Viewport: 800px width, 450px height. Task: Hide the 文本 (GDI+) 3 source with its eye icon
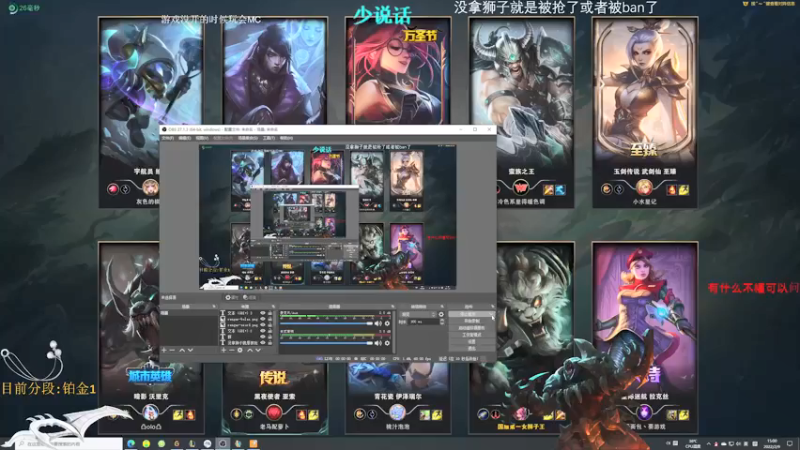[x=263, y=313]
